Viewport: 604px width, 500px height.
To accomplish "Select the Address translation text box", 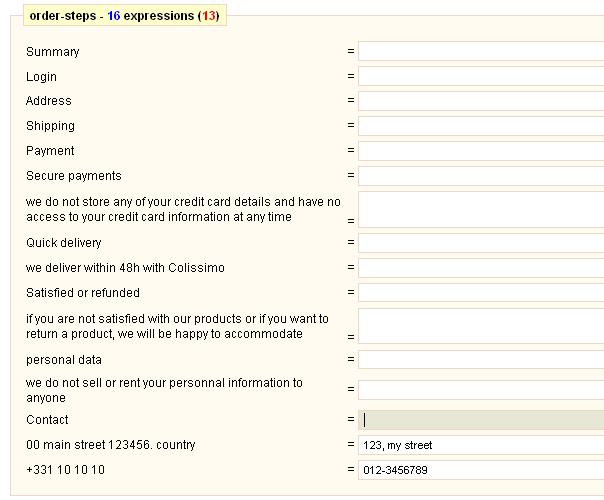I will click(481, 101).
